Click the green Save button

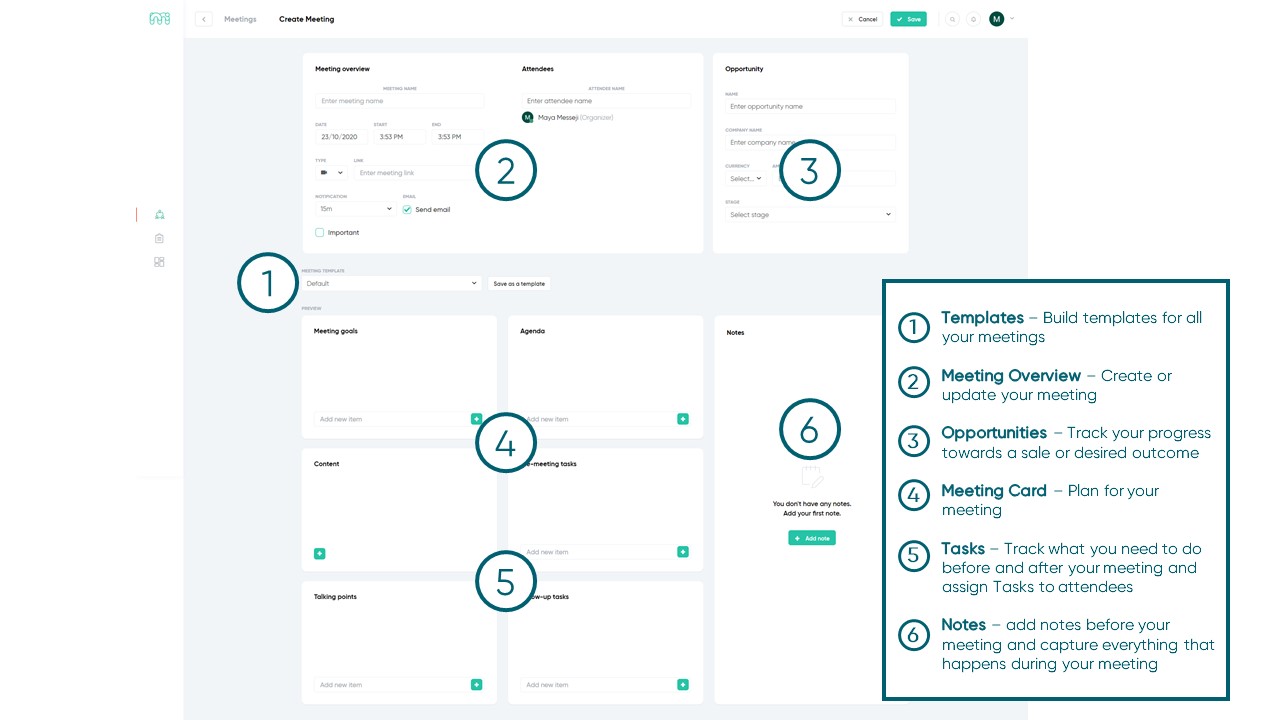(x=908, y=19)
